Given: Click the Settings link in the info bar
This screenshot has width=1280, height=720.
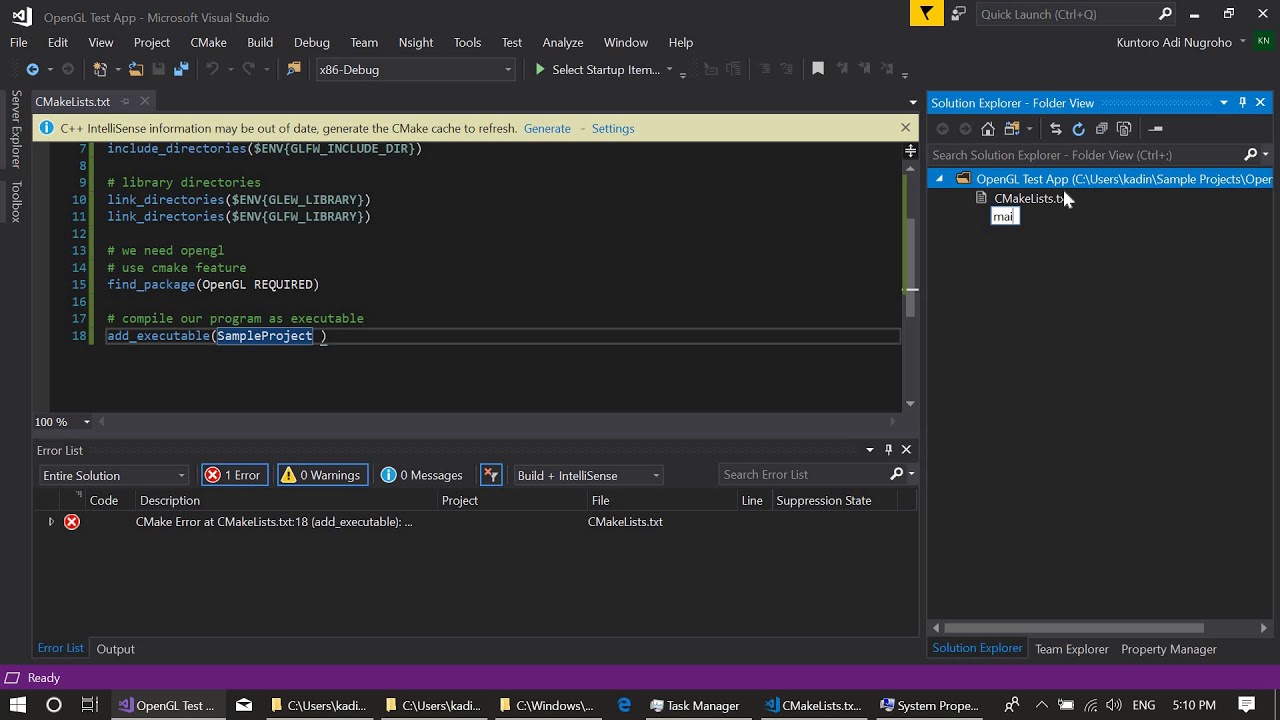Looking at the screenshot, I should click(613, 128).
